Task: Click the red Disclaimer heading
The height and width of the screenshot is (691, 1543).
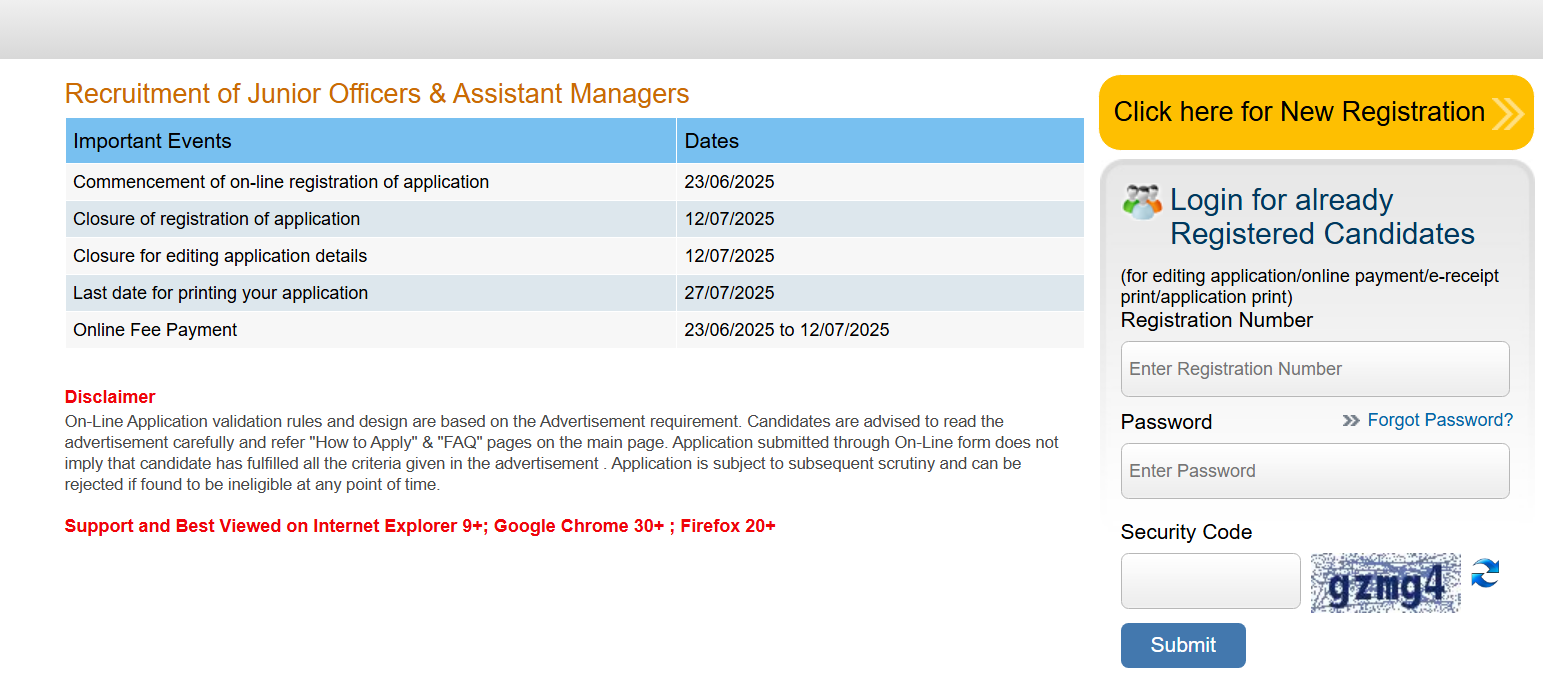Action: [110, 397]
